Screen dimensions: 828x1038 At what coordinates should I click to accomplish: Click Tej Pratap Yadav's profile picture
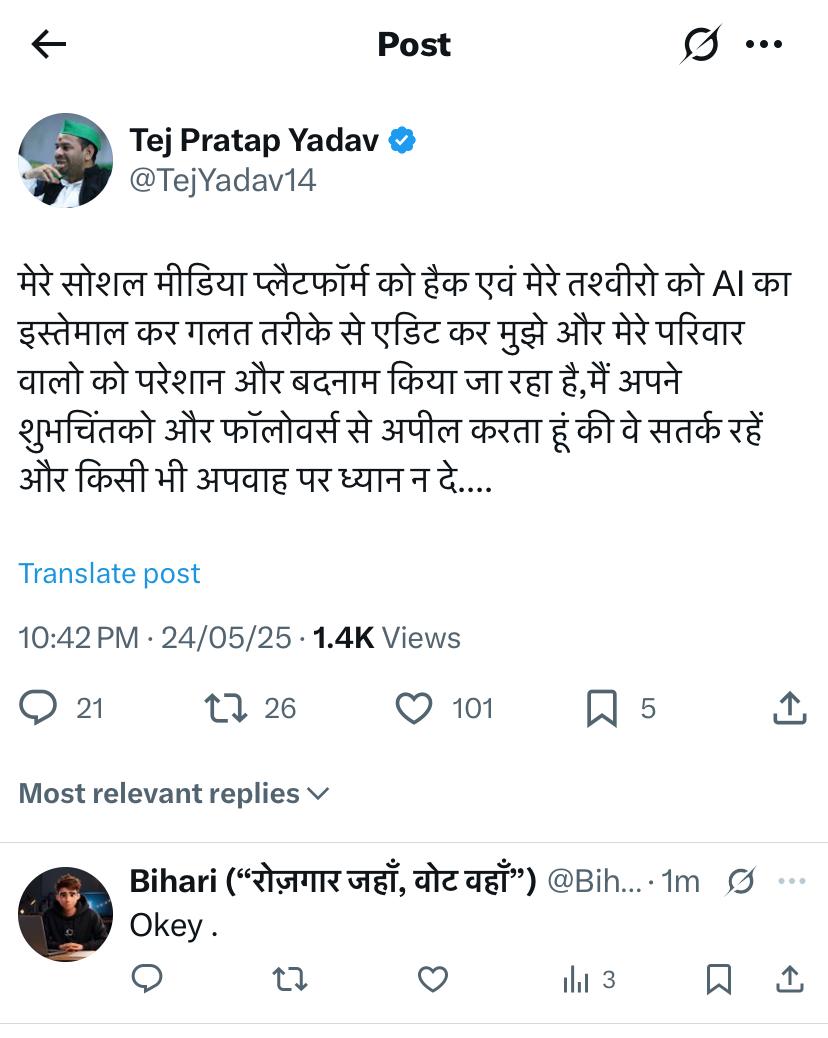pos(66,160)
